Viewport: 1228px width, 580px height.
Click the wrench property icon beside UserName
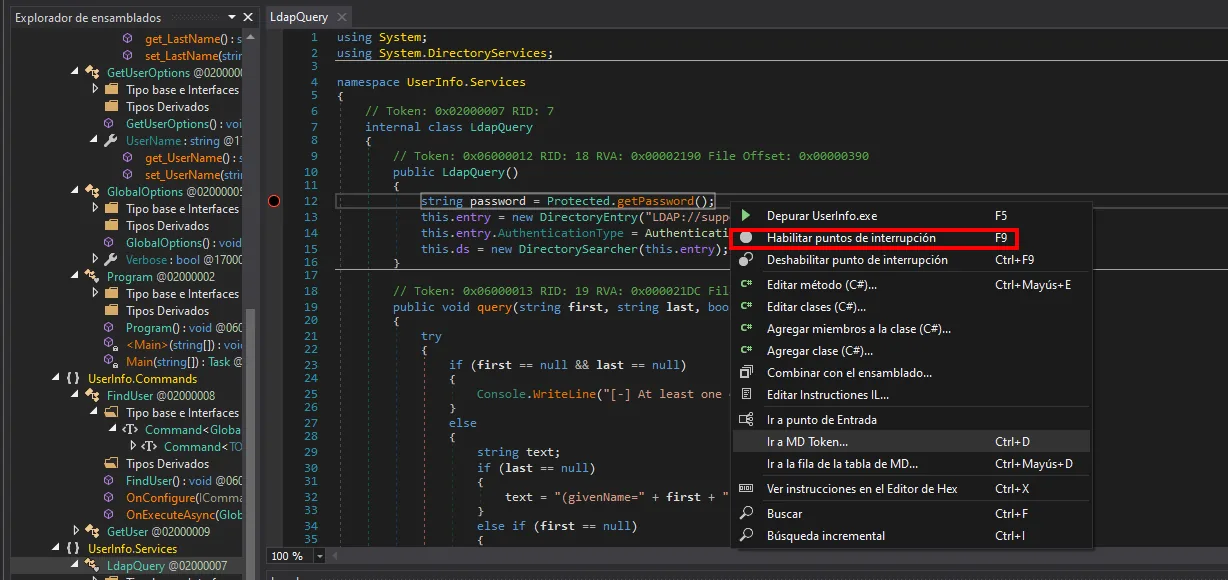pos(111,141)
